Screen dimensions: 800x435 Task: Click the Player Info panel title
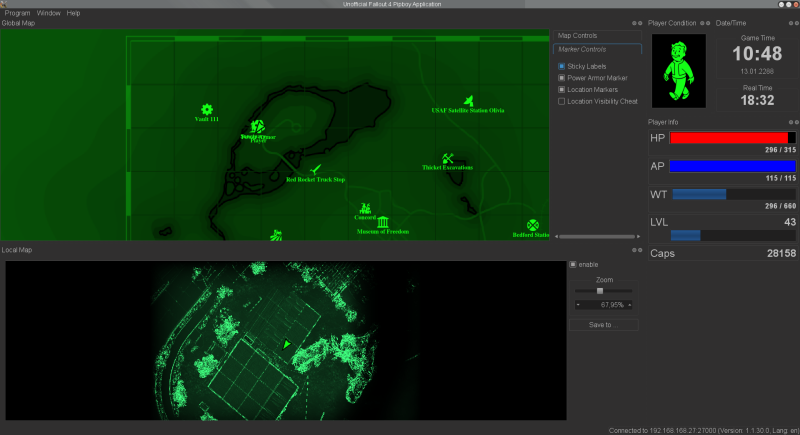(x=663, y=122)
